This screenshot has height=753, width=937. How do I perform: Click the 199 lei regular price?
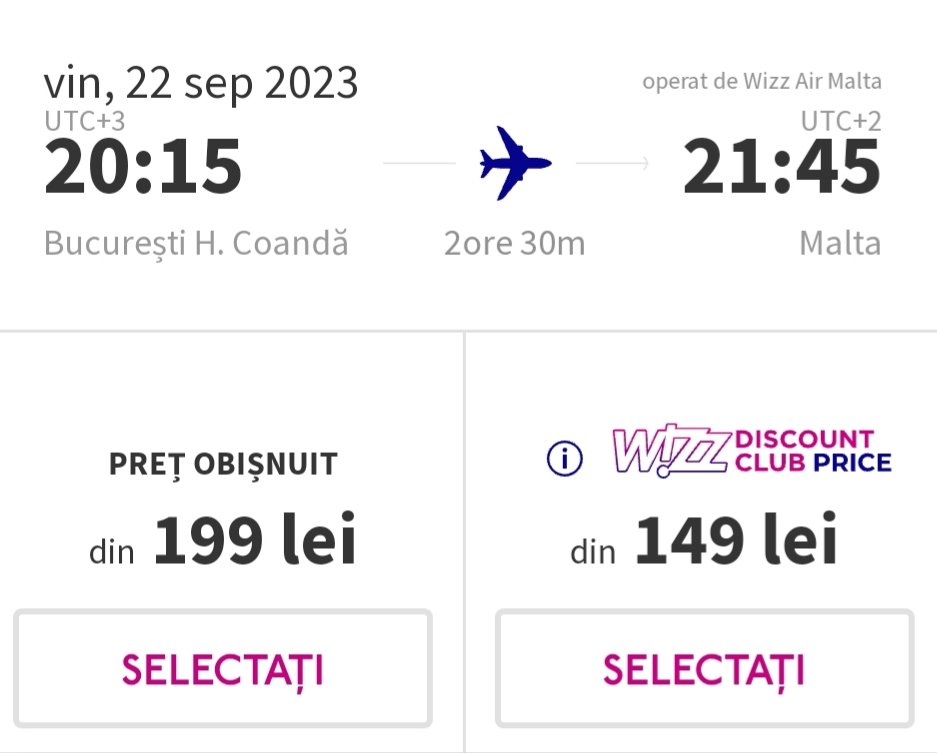pyautogui.click(x=254, y=541)
